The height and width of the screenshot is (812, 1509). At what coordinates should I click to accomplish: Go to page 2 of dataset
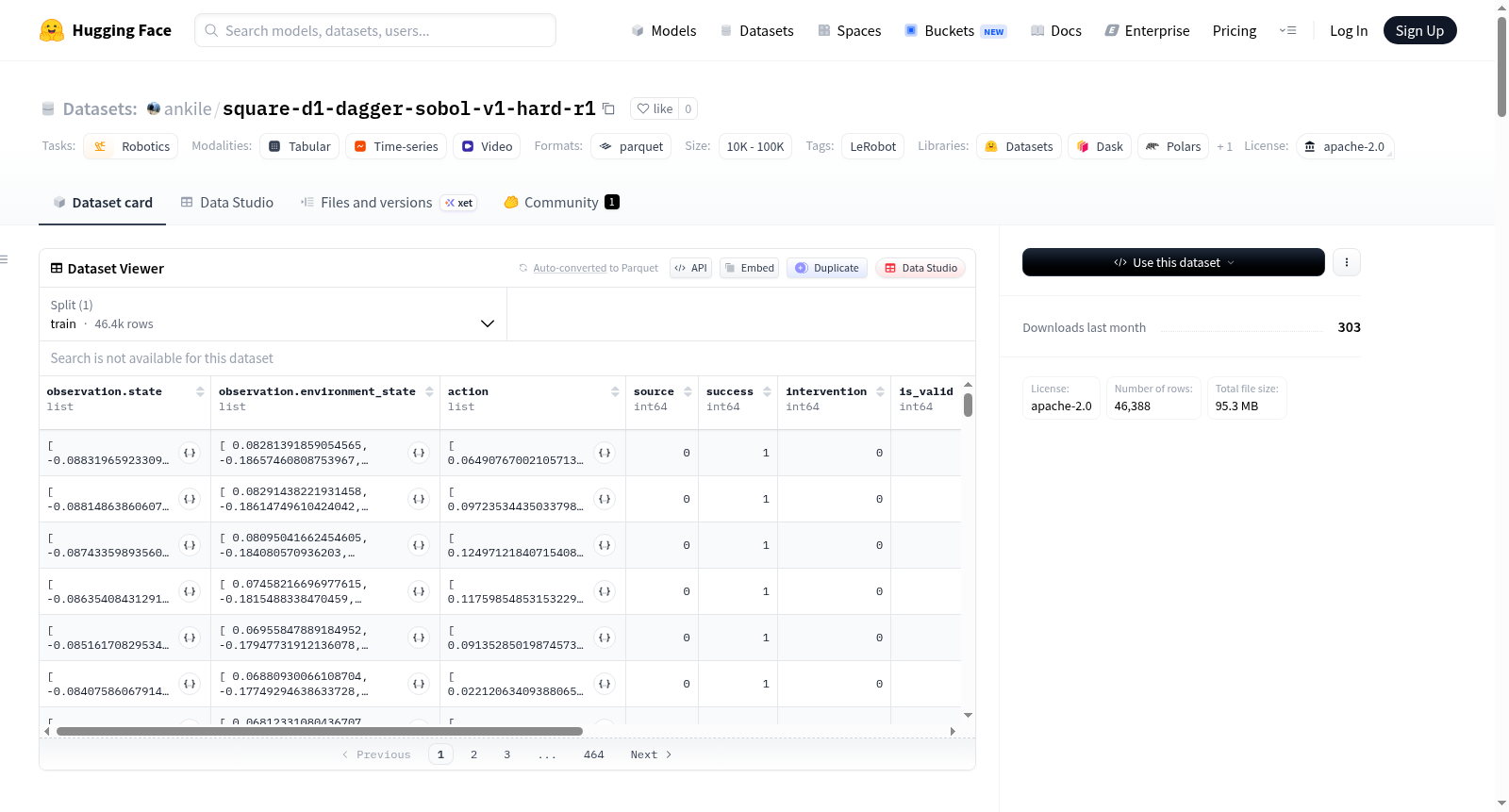473,754
